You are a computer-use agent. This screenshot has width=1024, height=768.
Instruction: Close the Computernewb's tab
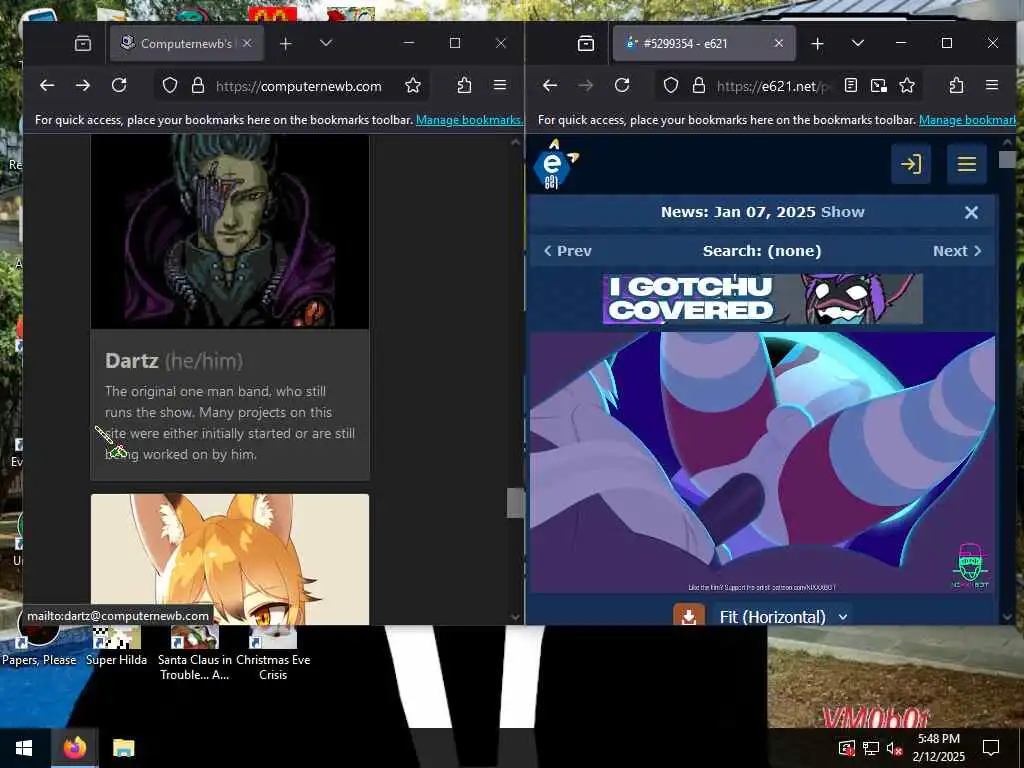[x=247, y=44]
